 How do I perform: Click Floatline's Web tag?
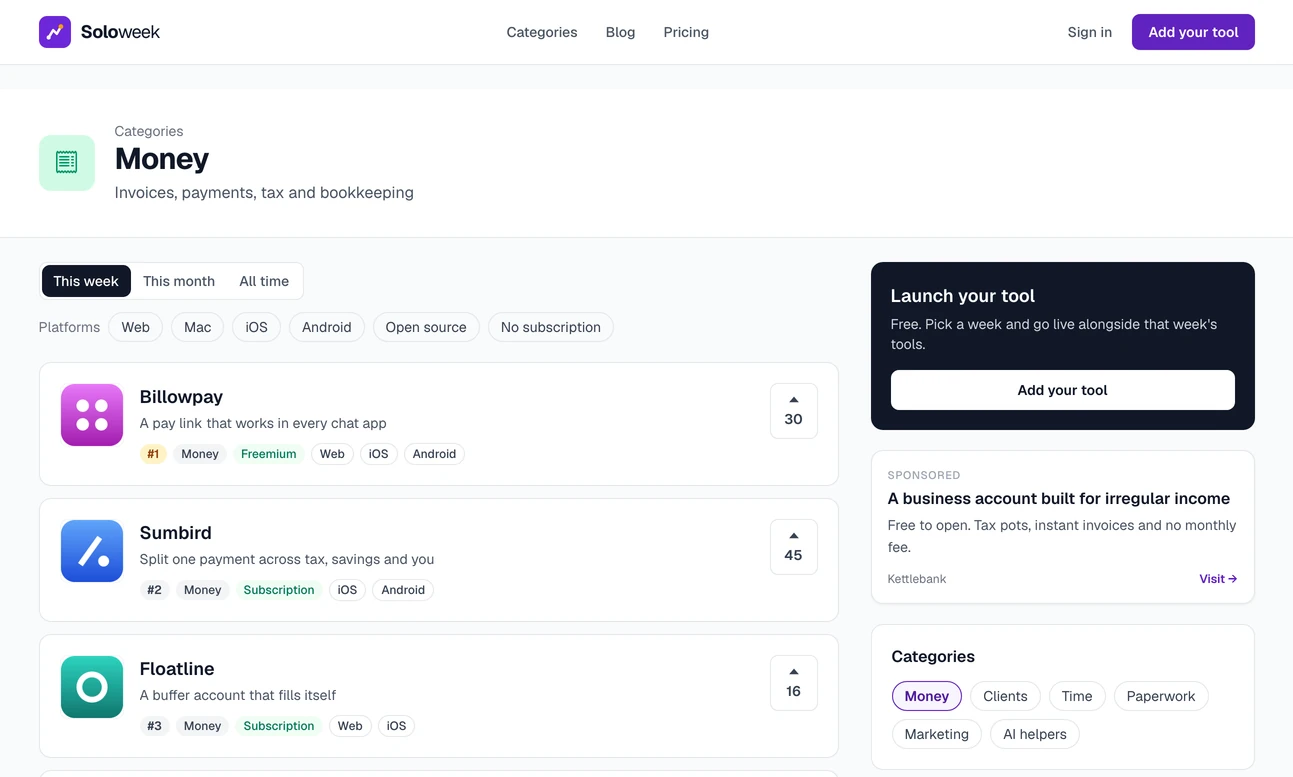350,726
